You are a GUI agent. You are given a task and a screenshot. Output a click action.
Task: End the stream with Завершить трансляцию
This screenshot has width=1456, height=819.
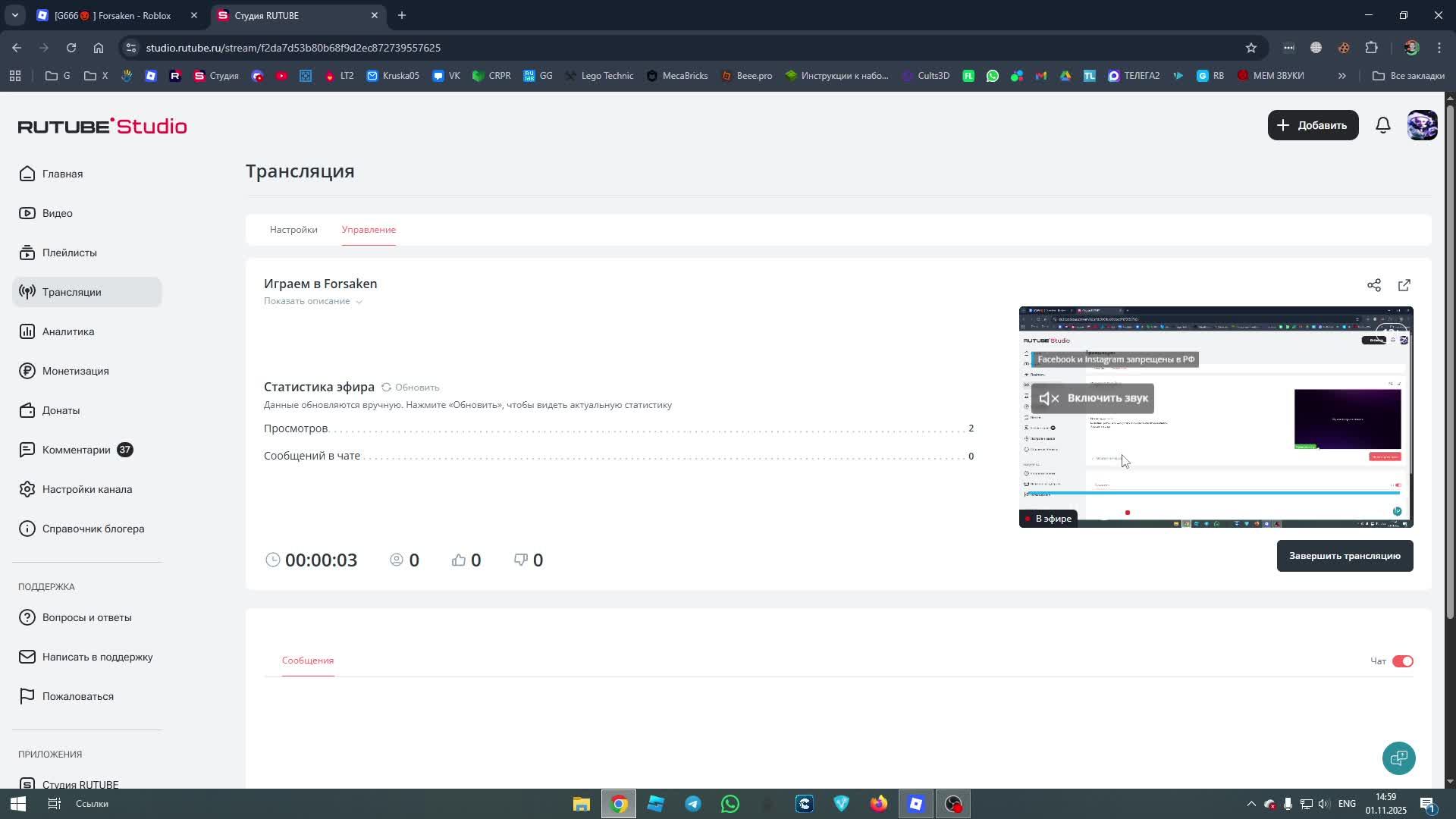tap(1345, 556)
